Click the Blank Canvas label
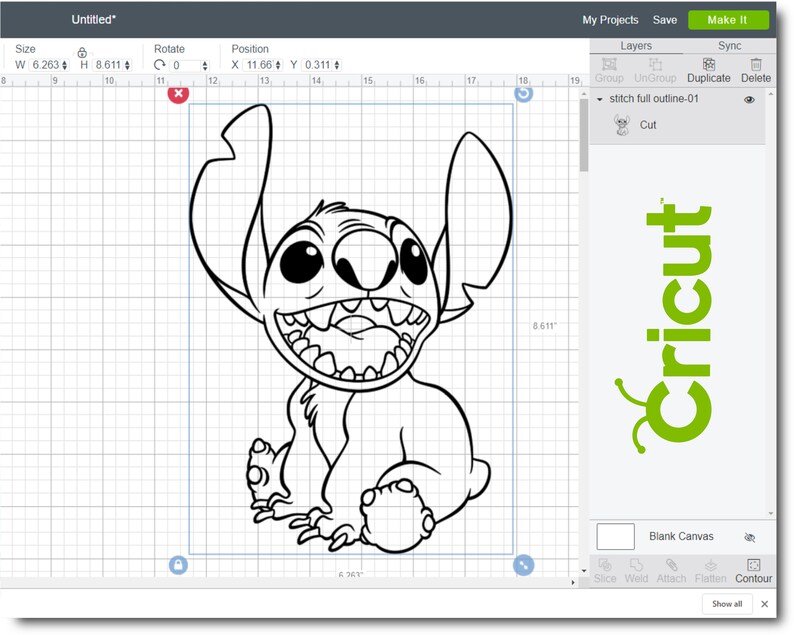 pyautogui.click(x=681, y=536)
